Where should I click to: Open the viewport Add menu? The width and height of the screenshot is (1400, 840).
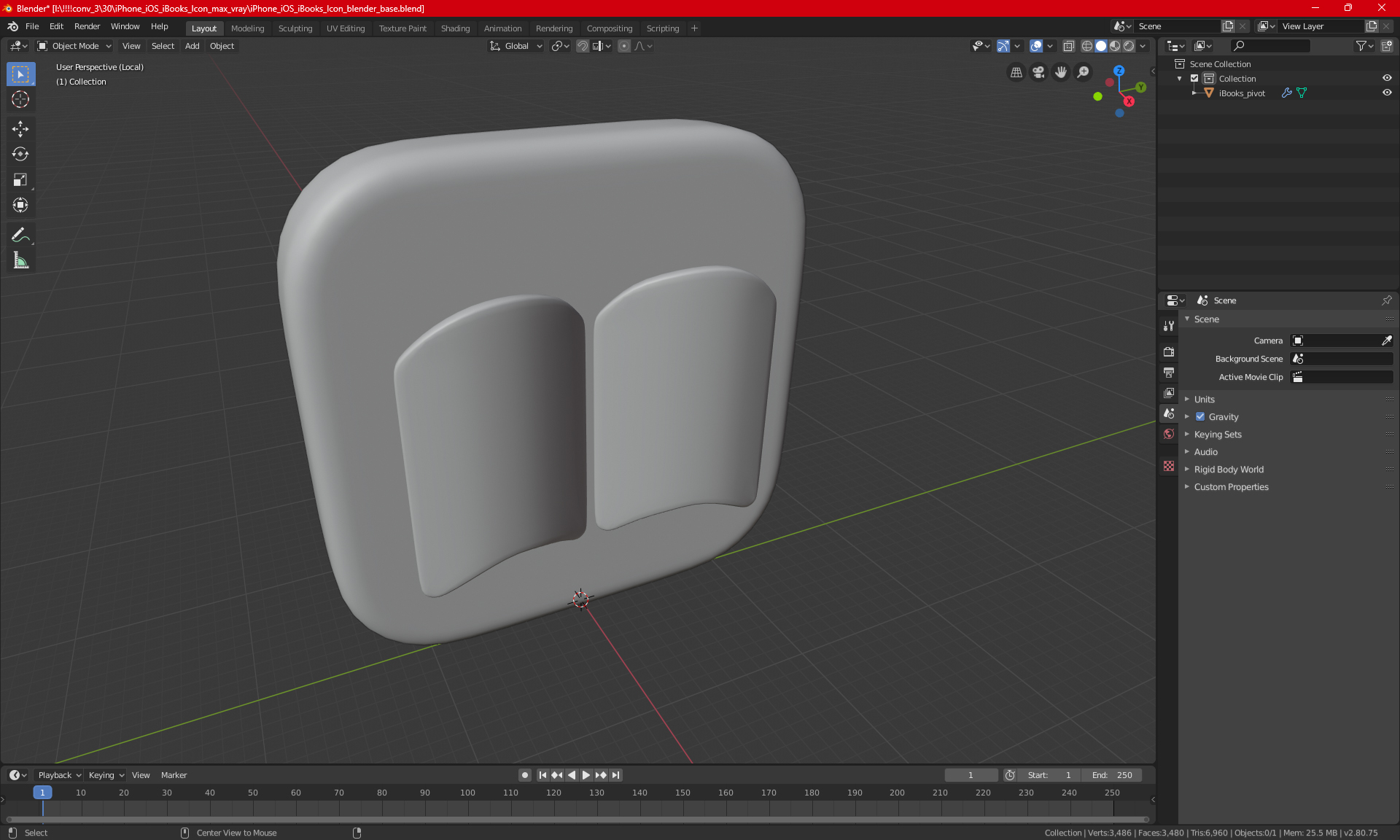click(192, 46)
